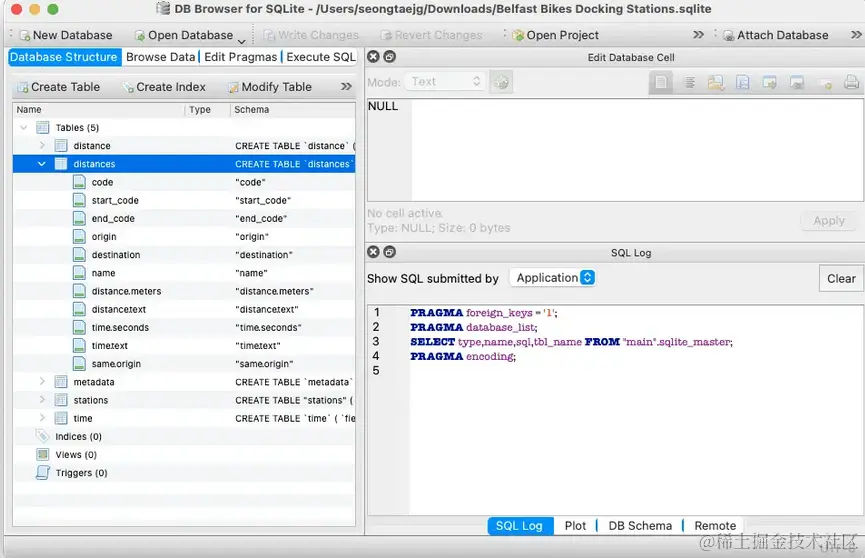This screenshot has width=865, height=558.
Task: Click the Views (0) icon
Action: coord(42,455)
